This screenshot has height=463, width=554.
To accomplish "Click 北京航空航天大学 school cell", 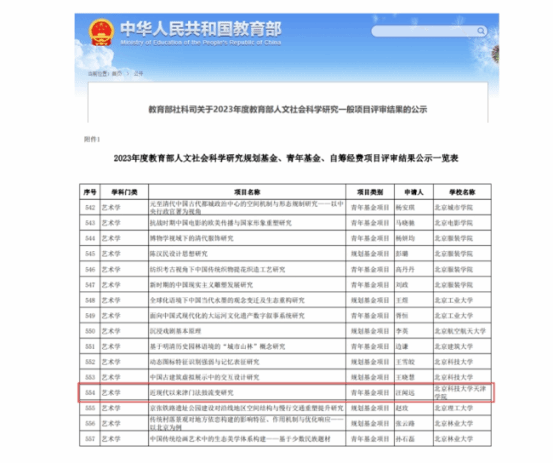I will 460,331.
